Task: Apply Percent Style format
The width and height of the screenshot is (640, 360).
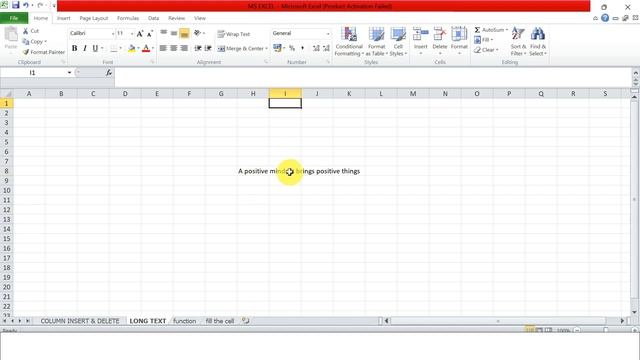Action: [x=292, y=48]
